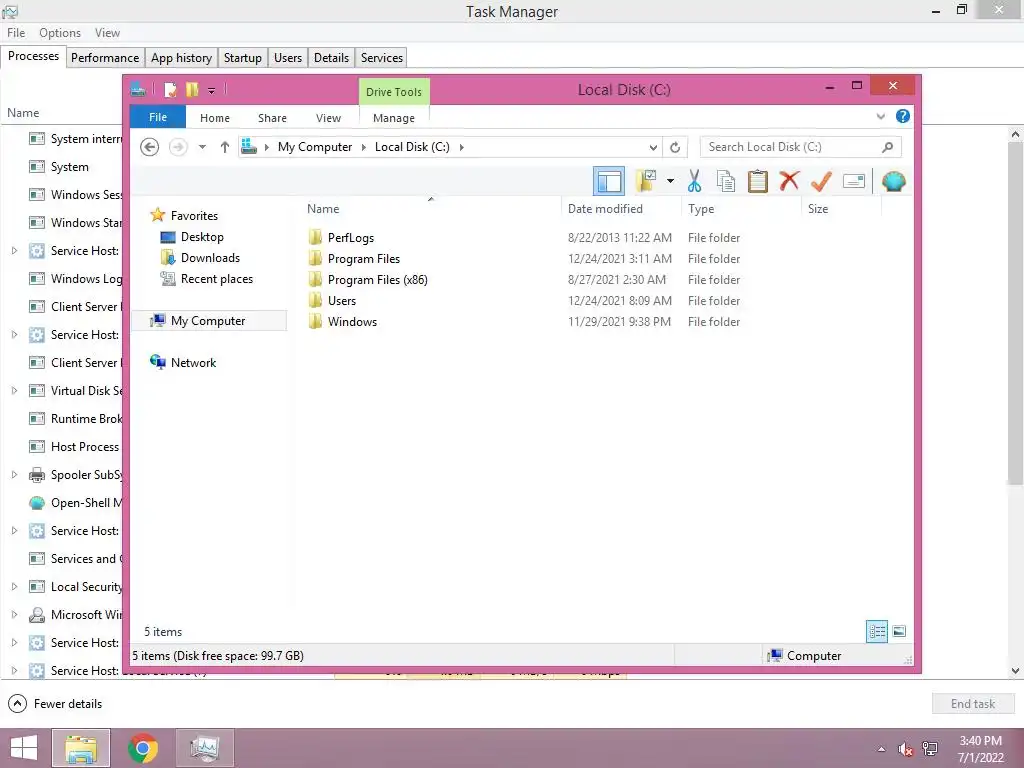Image resolution: width=1024 pixels, height=768 pixels.
Task: Open the Home ribbon tab
Action: coord(215,118)
